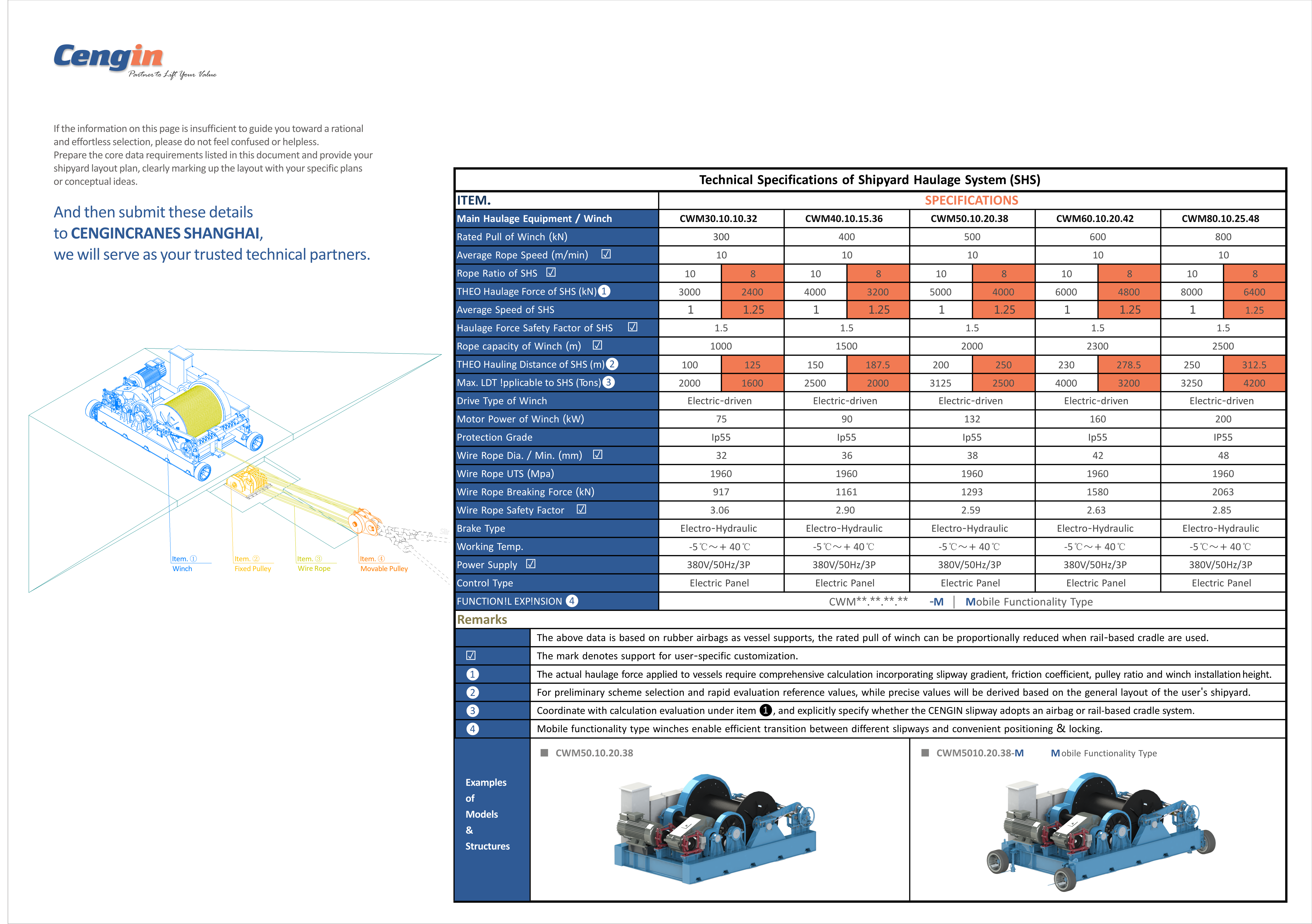Click circled 3 in Remarks column
1312x924 pixels.
click(x=473, y=711)
